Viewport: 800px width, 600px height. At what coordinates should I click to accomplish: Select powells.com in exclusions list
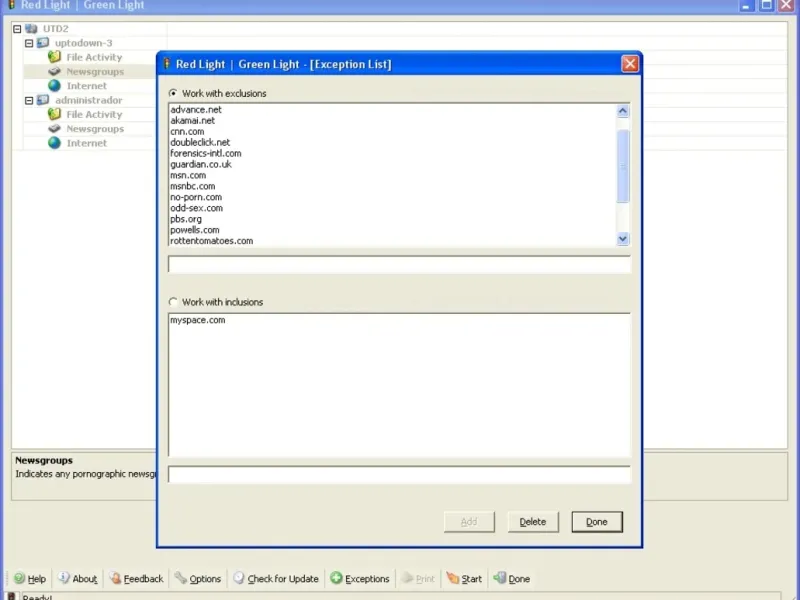194,230
